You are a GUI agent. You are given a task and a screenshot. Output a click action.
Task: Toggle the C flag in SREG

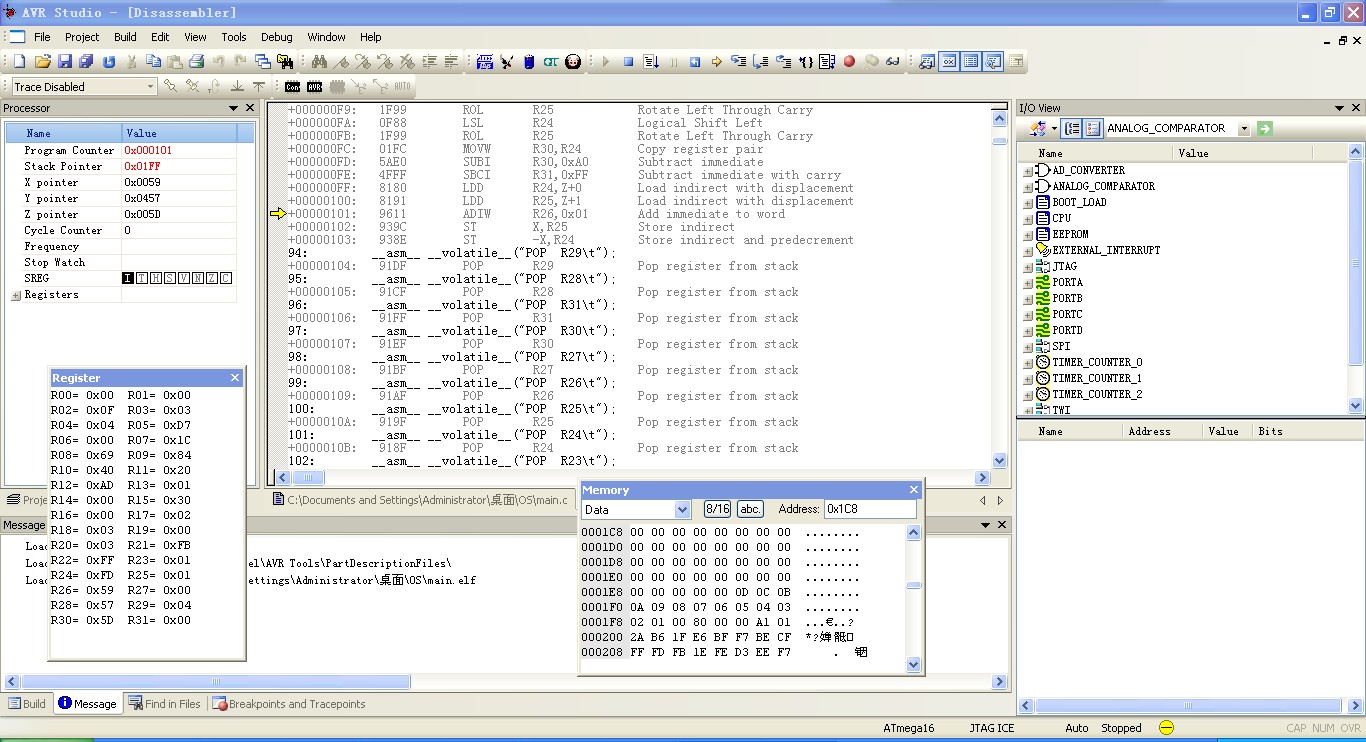(x=226, y=278)
